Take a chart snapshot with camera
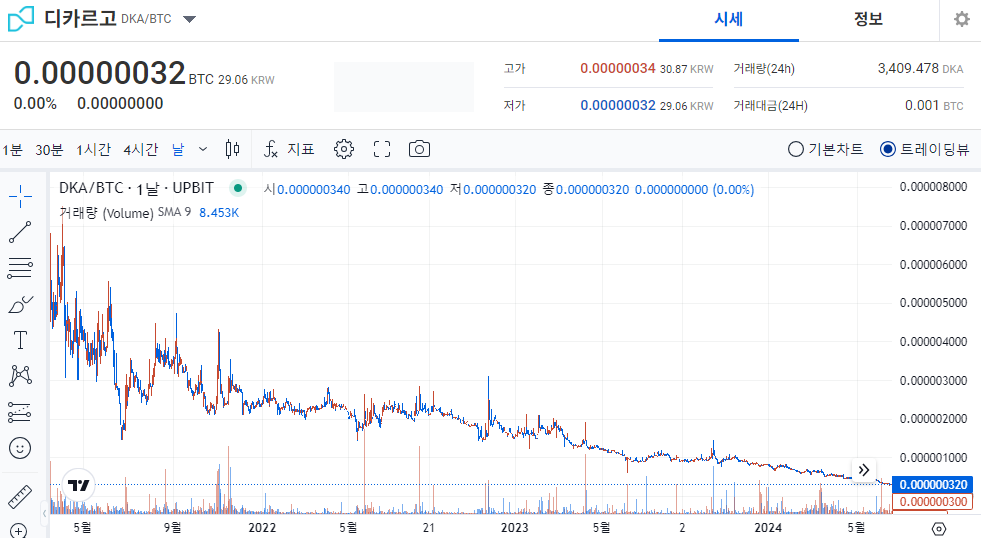 [419, 149]
